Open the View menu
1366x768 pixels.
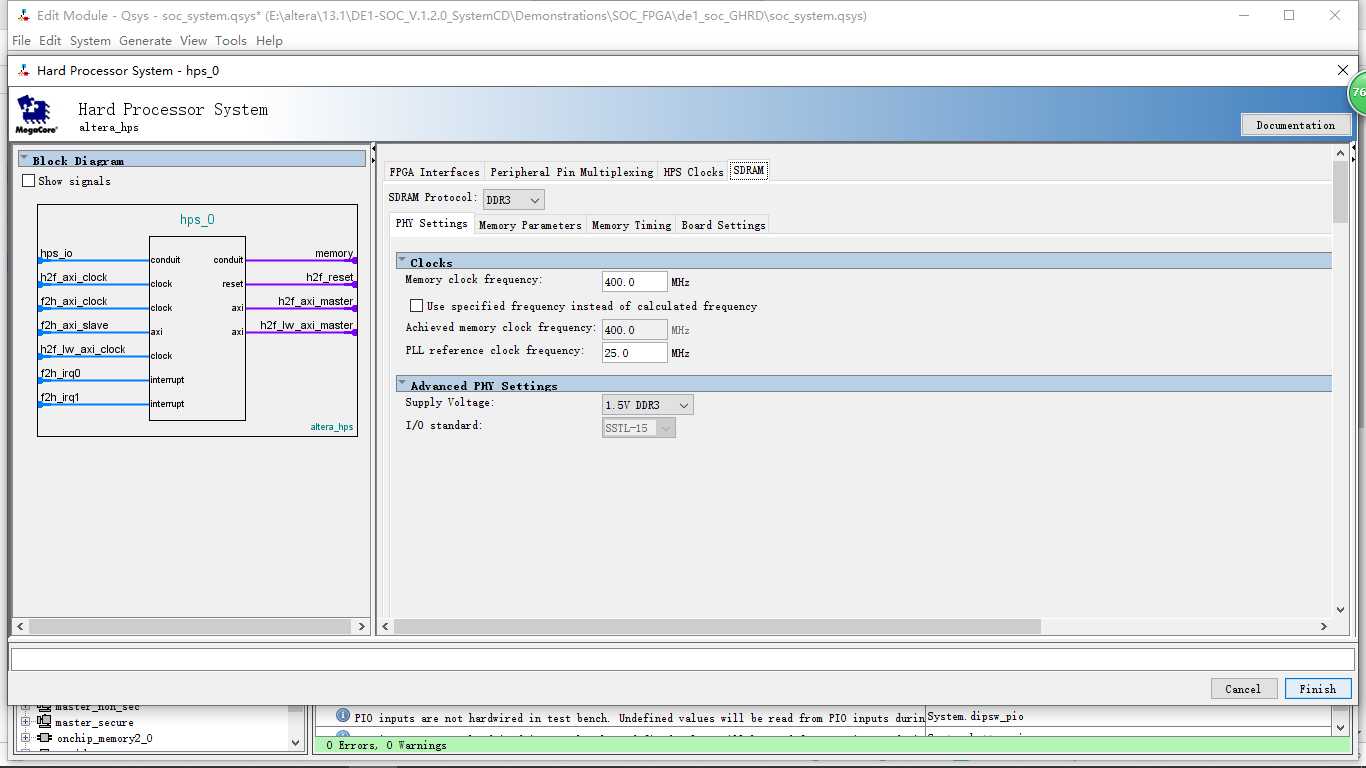[x=193, y=41]
